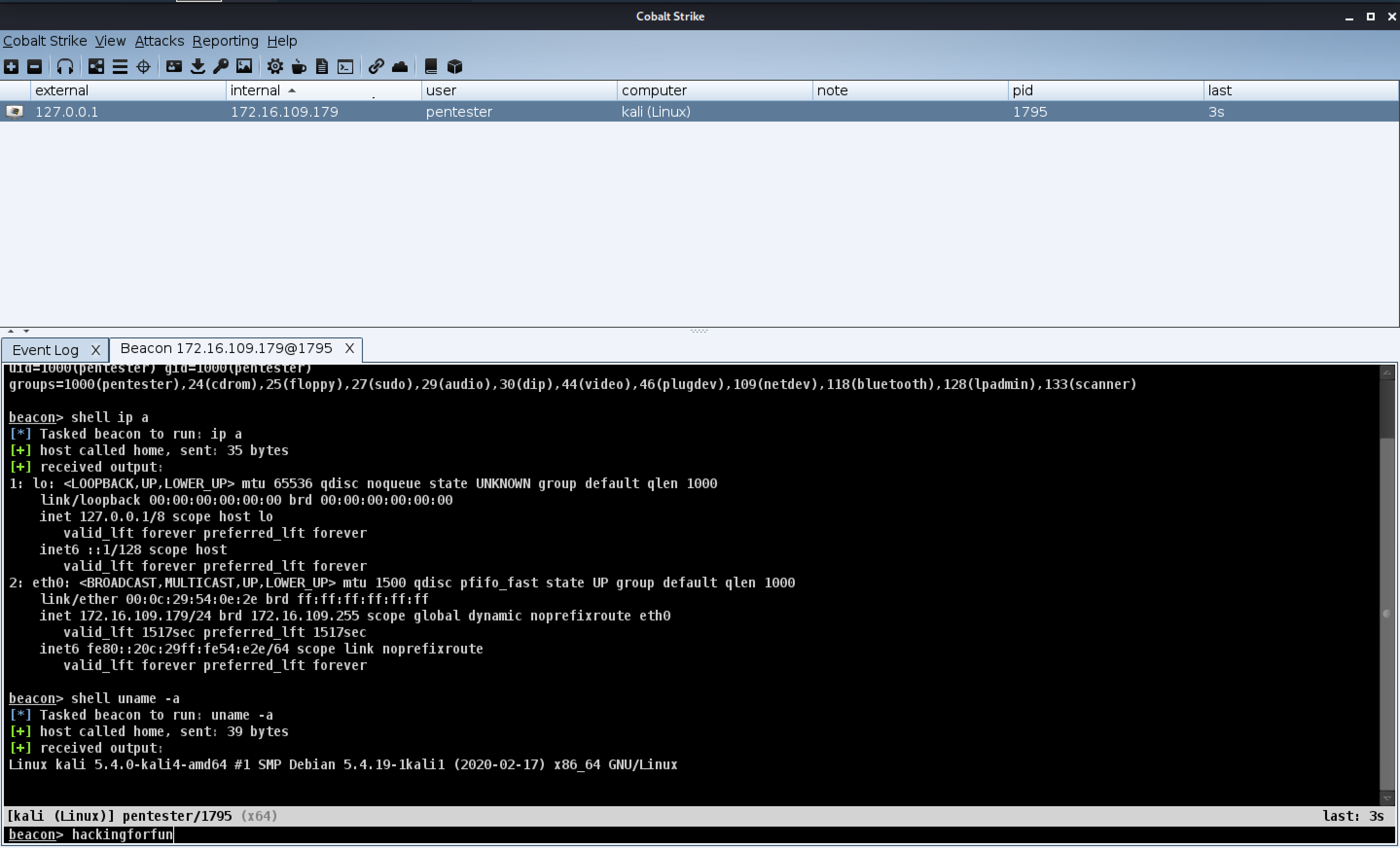Sort sessions by internal column header
1400x848 pixels.
pyautogui.click(x=256, y=90)
